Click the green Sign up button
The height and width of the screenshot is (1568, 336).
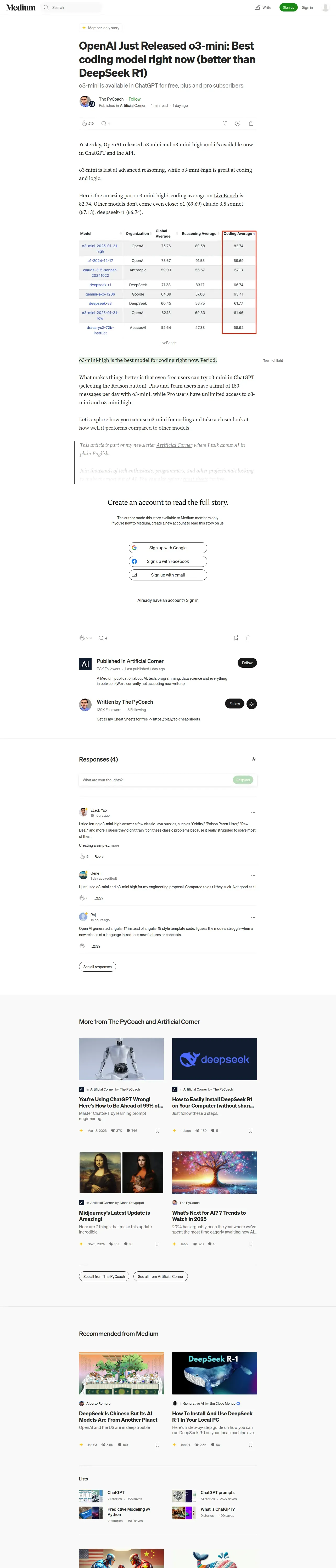288,7
